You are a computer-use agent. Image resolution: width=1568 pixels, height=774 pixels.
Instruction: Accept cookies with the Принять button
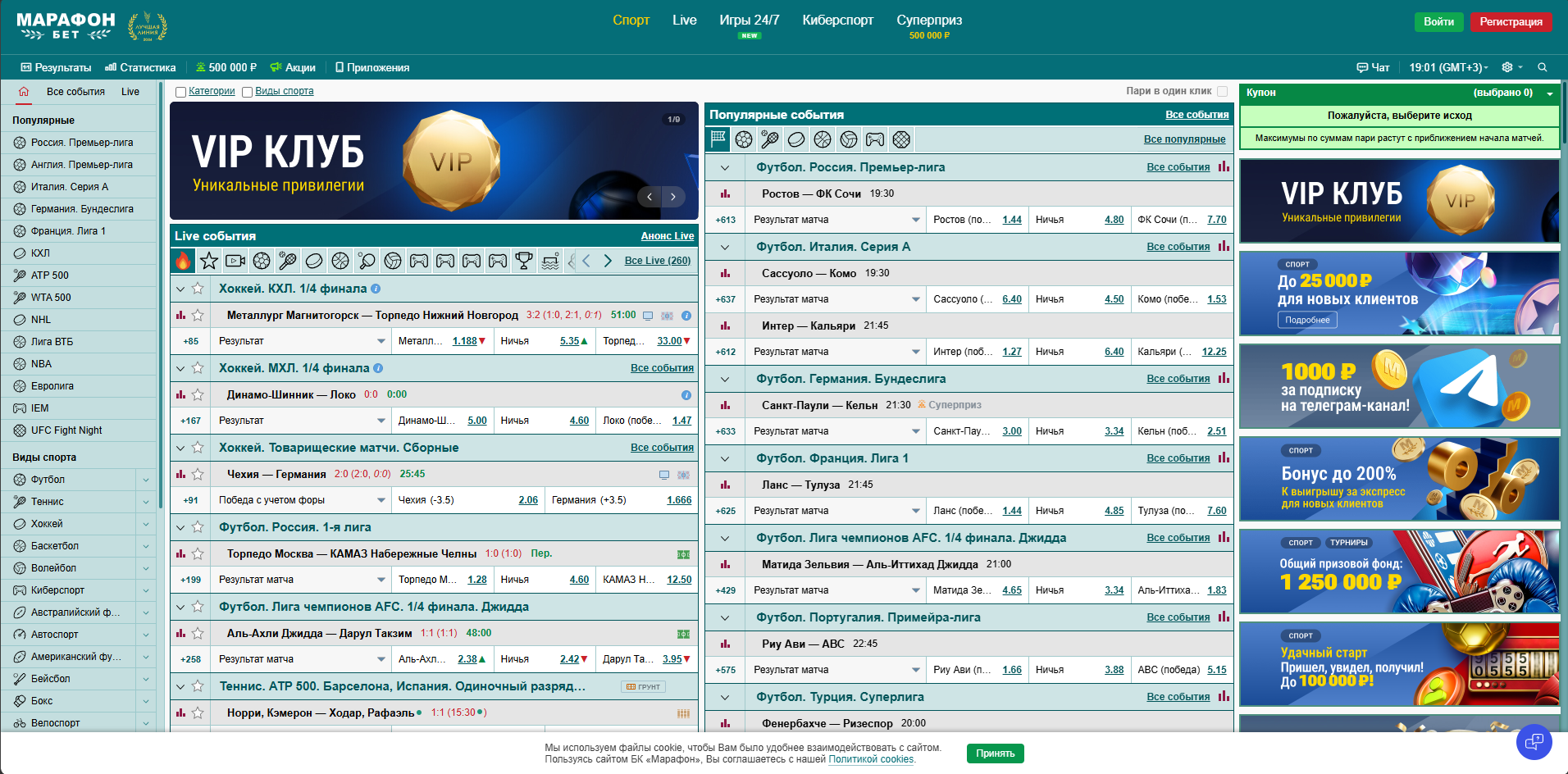click(995, 753)
